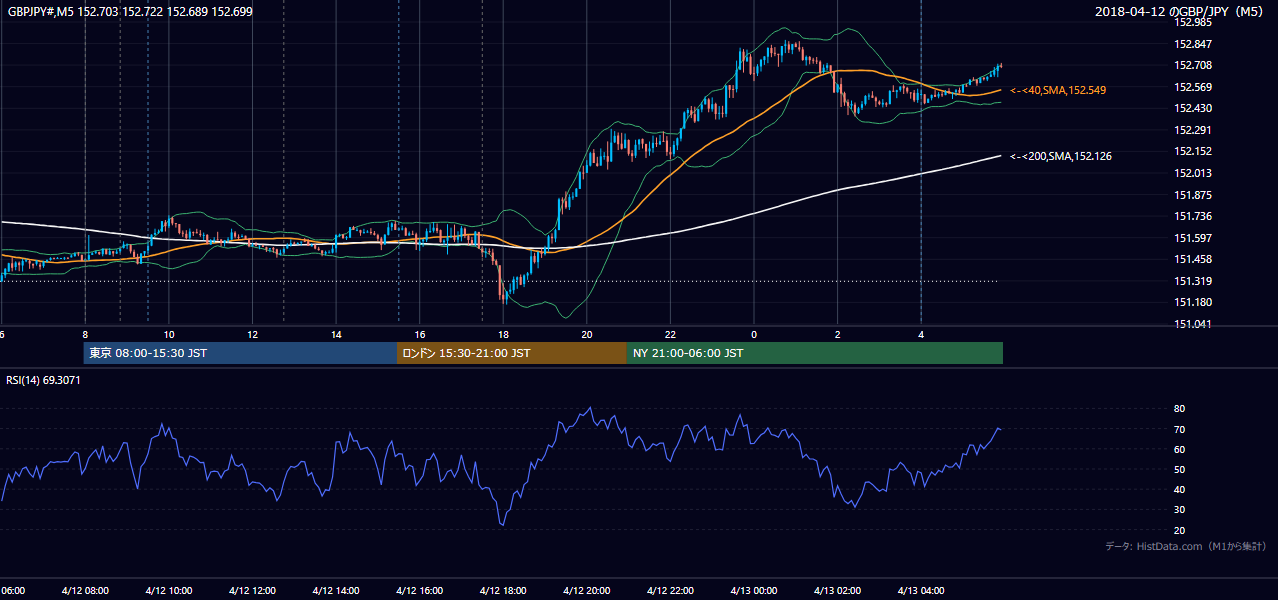
Task: Click price axis label 152.847
Action: [x=1193, y=44]
